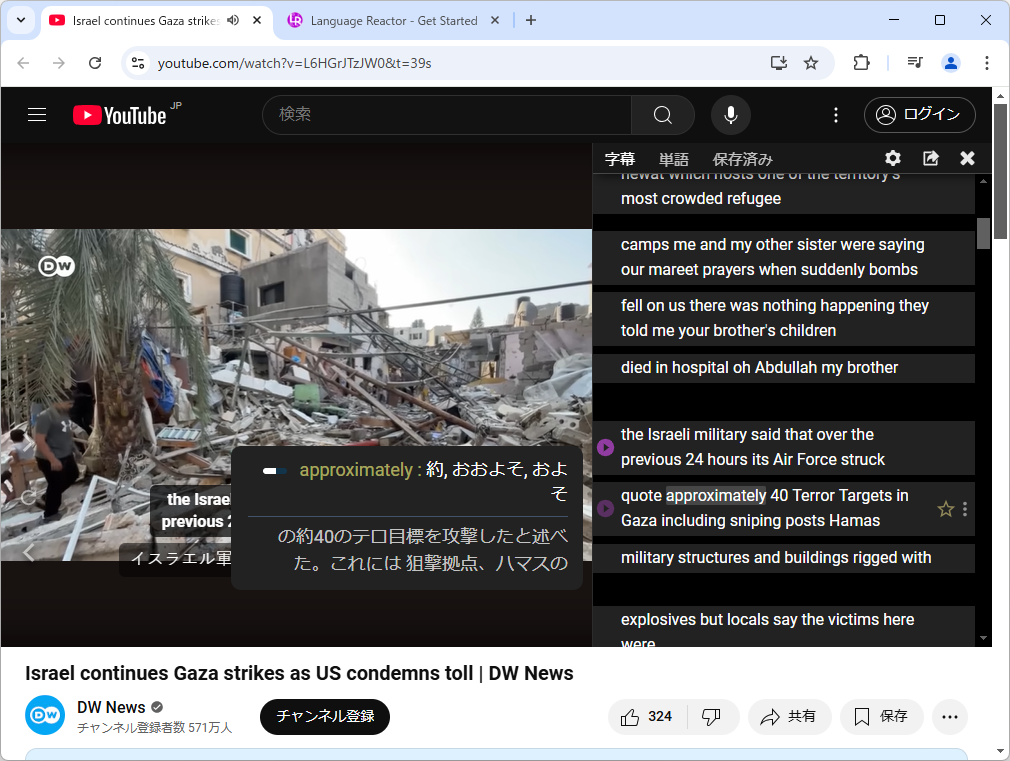Switch to the 単語 tab

674,159
